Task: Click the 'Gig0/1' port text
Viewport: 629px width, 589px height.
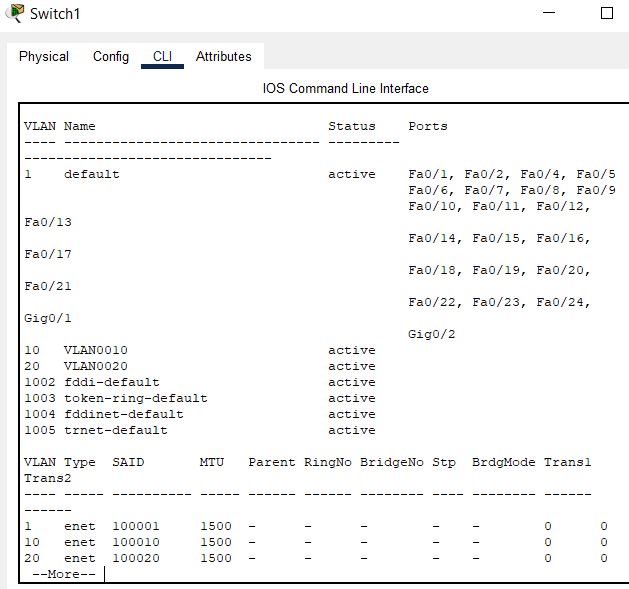Action: [x=48, y=319]
